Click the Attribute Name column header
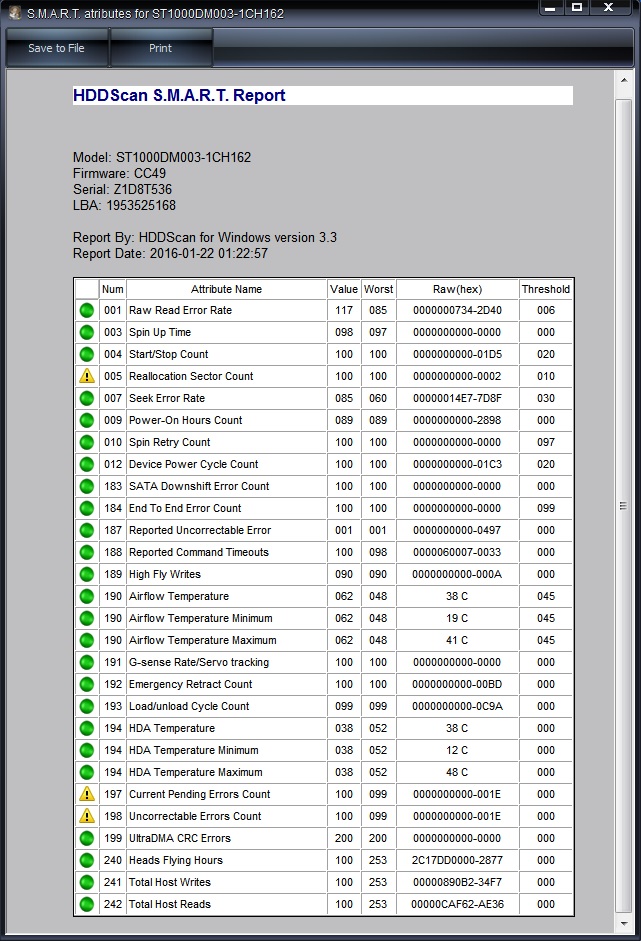641x941 pixels. pyautogui.click(x=226, y=289)
